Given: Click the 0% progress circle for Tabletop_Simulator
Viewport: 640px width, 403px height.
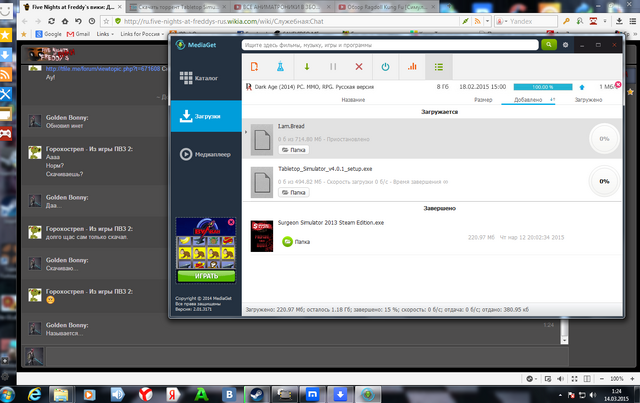Looking at the screenshot, I should click(x=604, y=181).
